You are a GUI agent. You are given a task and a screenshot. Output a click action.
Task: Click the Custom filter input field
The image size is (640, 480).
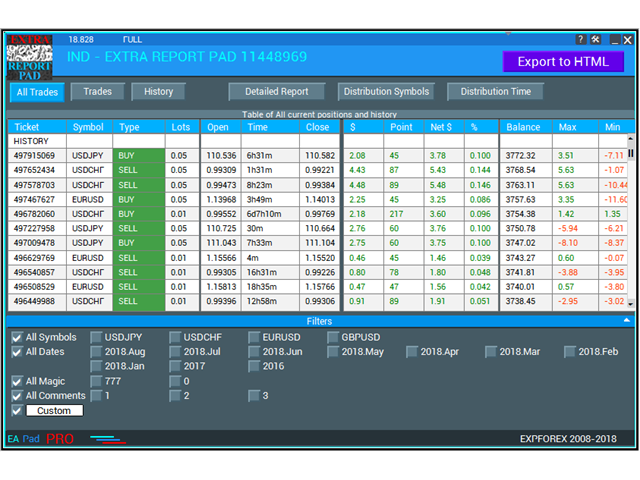54,411
